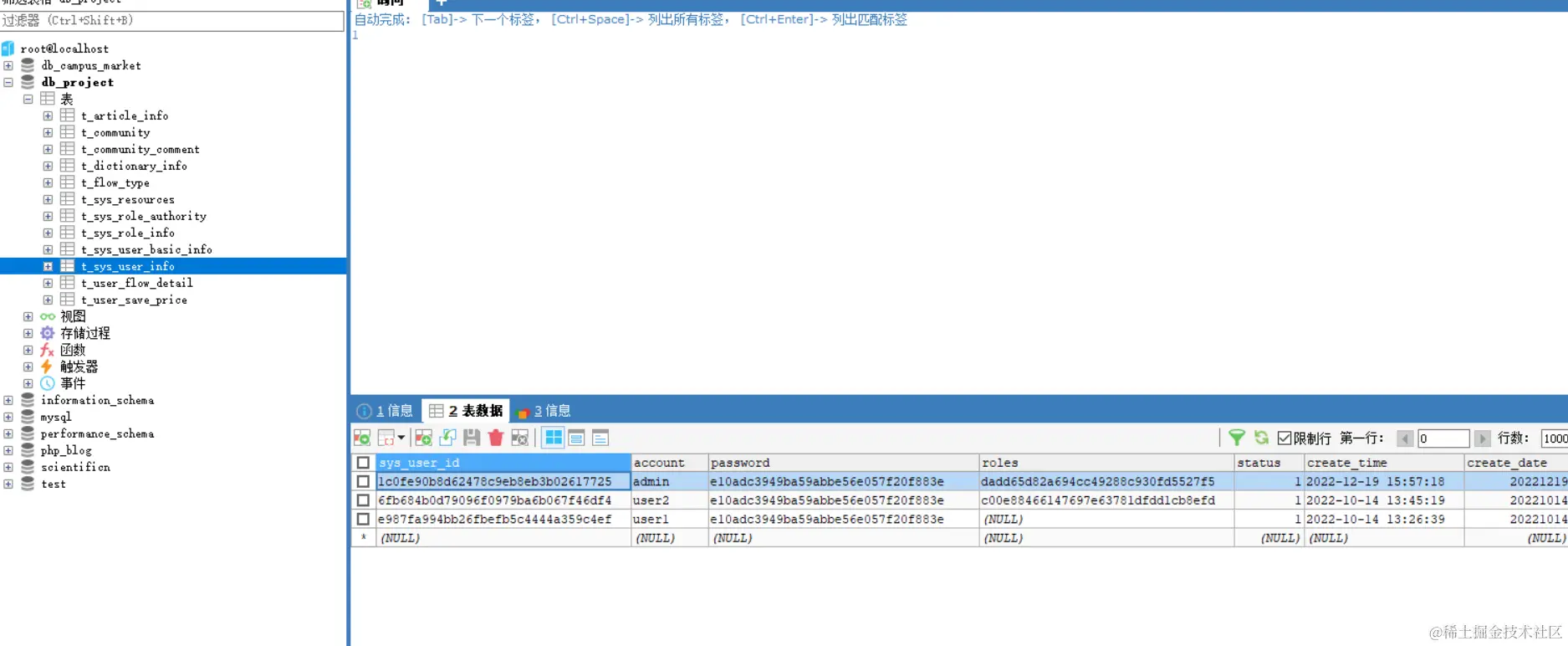The height and width of the screenshot is (646, 1568).
Task: Check the user2 row checkbox
Action: [363, 500]
